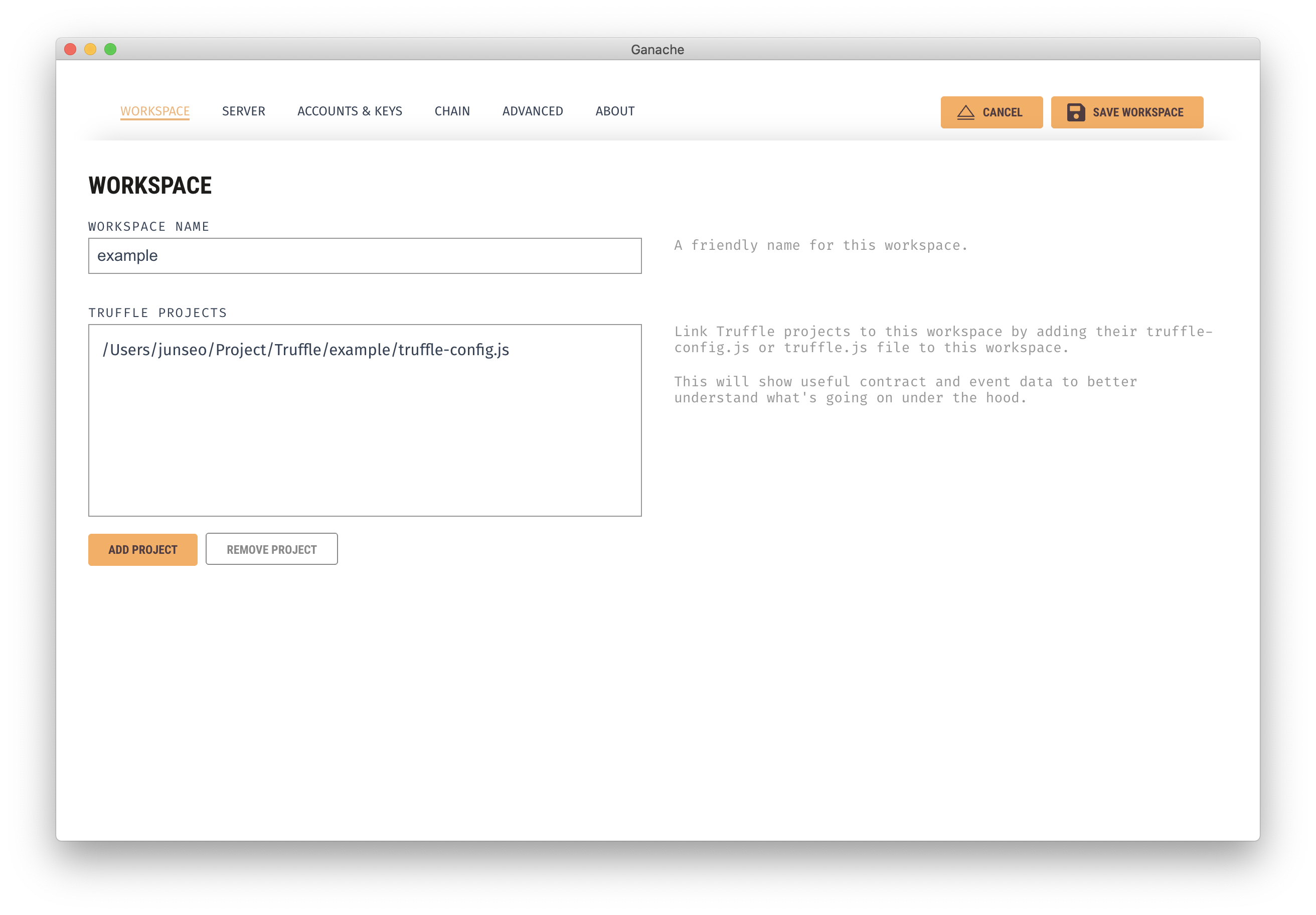The height and width of the screenshot is (915, 1316).
Task: Close the Ganache window with red button
Action: [71, 49]
